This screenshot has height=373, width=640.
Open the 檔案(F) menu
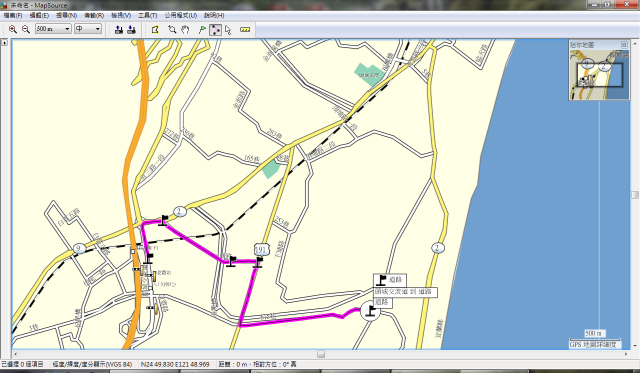13,16
